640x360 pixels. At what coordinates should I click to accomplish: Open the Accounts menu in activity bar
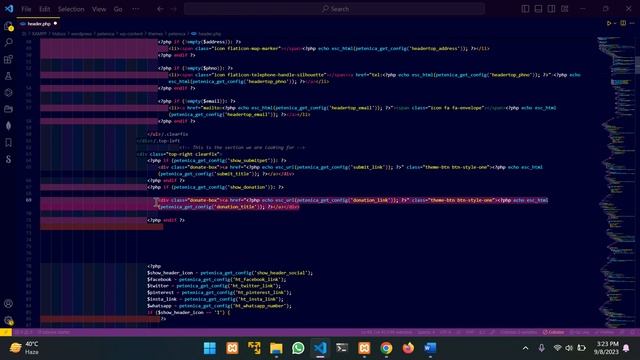point(8,304)
